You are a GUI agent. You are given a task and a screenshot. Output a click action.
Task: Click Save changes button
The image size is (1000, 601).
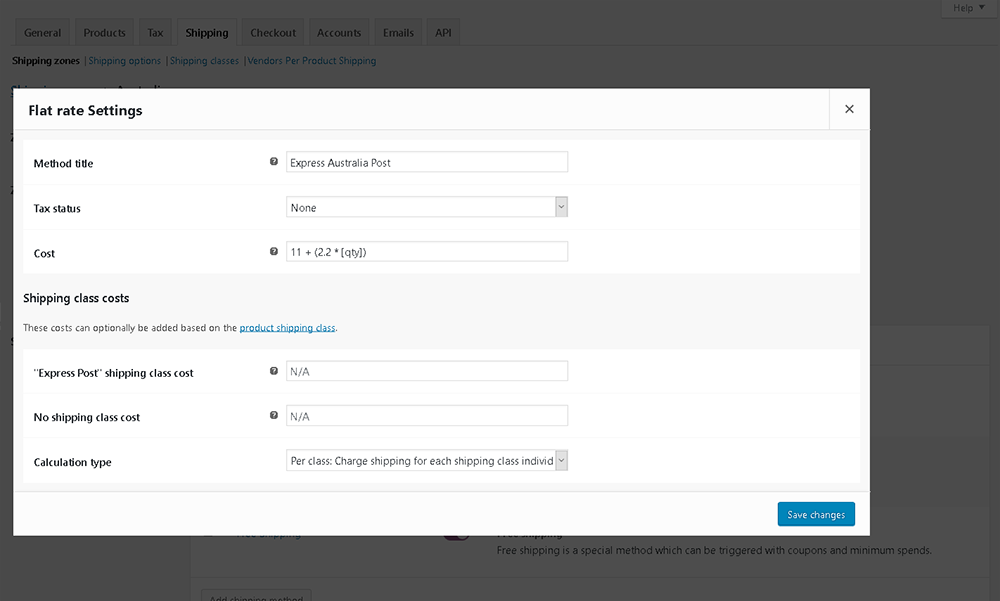(x=816, y=514)
